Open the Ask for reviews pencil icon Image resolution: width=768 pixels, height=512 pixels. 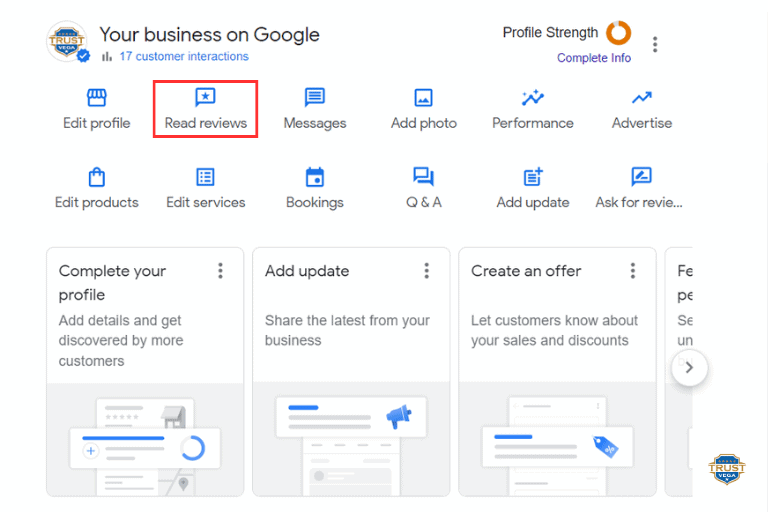coord(642,176)
